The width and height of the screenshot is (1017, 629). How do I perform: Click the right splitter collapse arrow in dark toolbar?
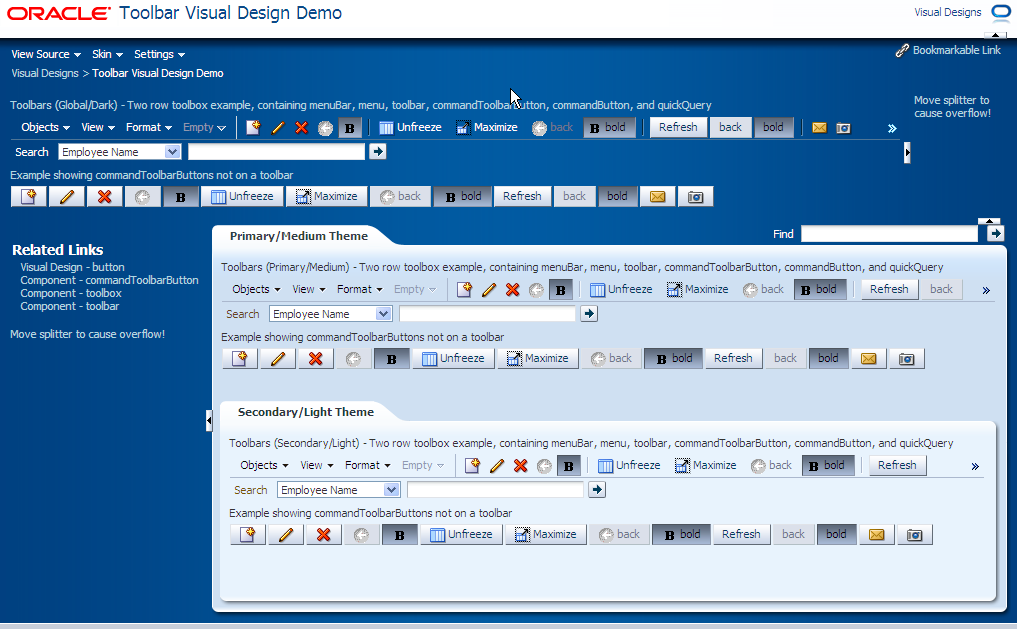point(907,152)
